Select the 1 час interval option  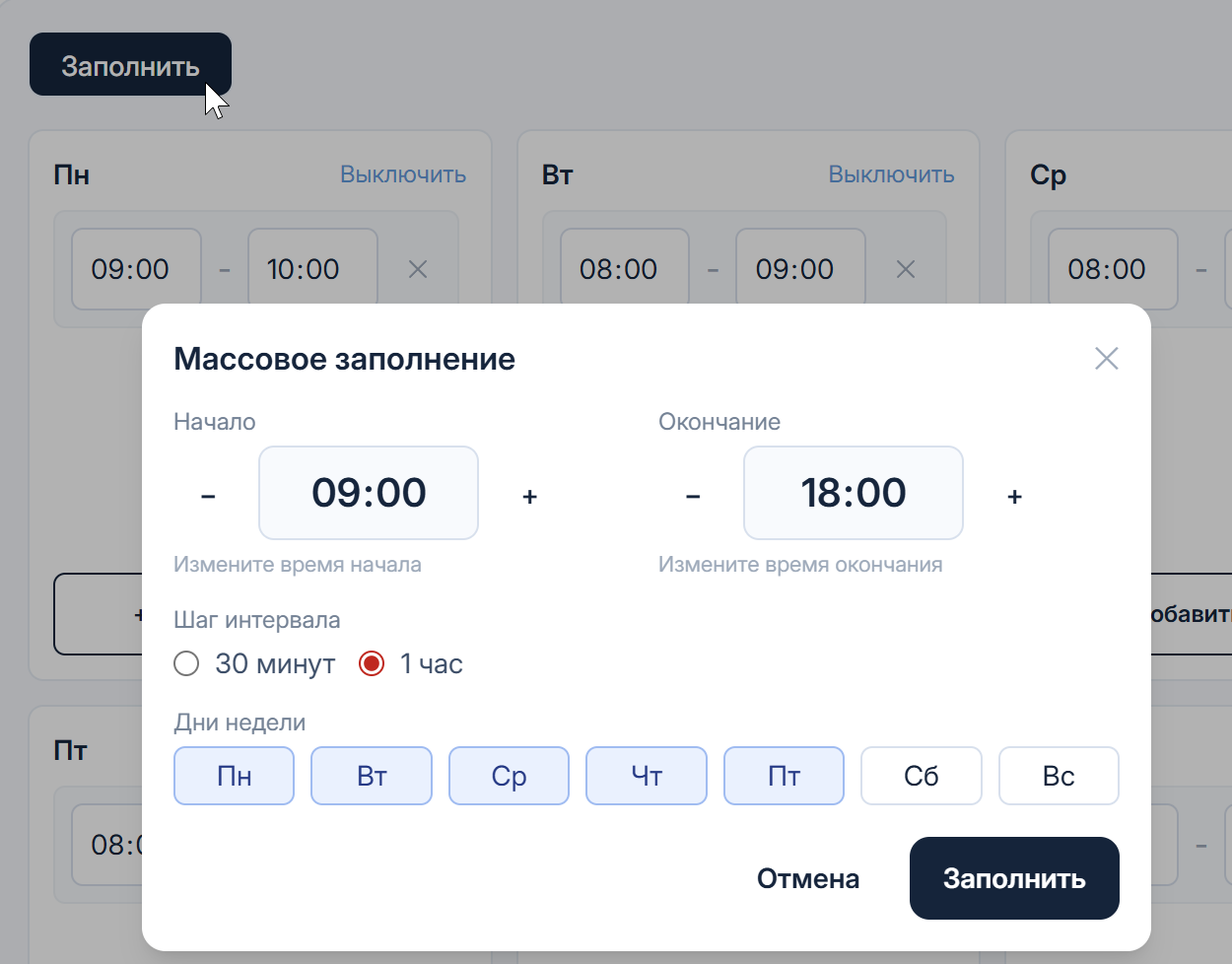click(x=372, y=664)
